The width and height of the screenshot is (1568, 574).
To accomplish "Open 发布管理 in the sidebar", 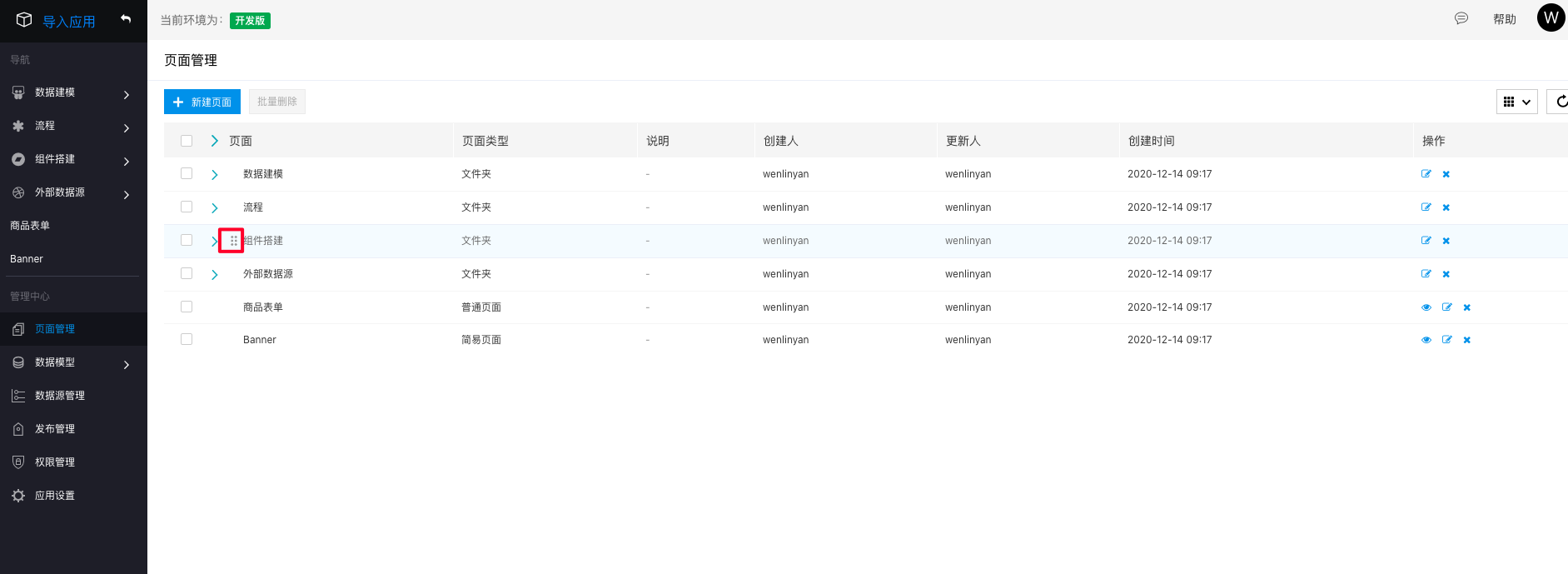I will (x=55, y=429).
